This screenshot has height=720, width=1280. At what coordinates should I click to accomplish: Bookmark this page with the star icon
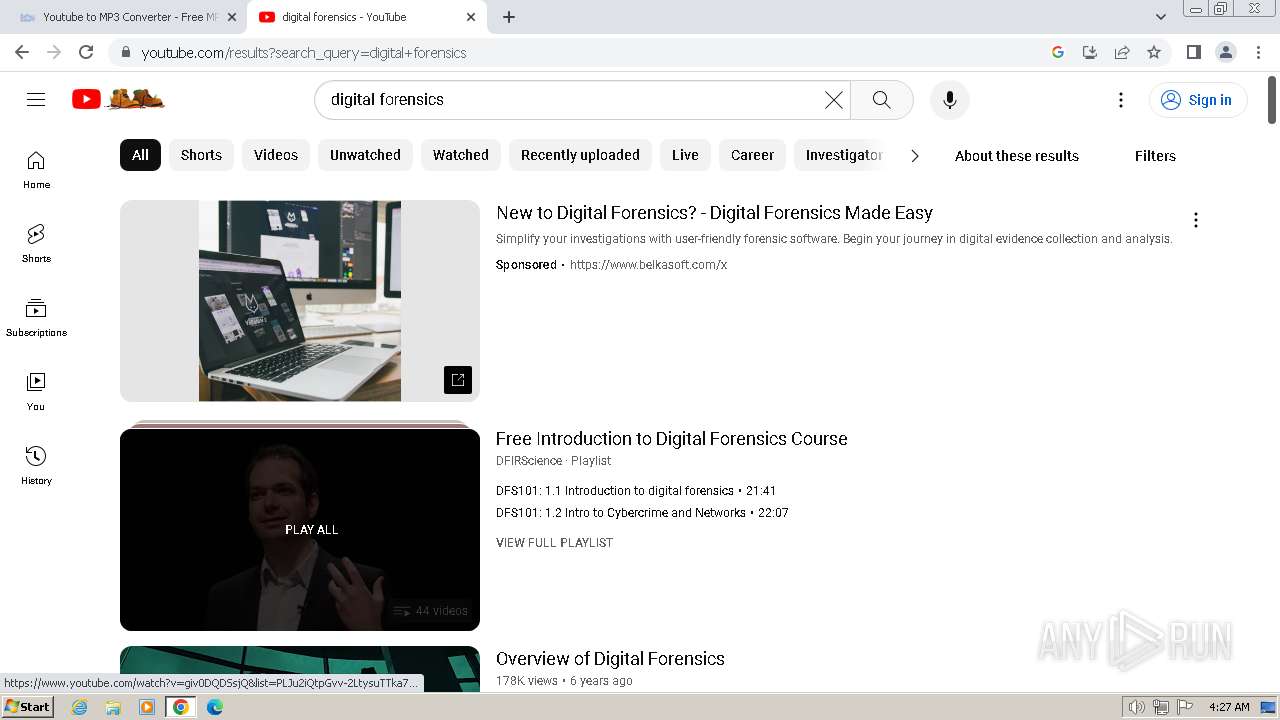point(1154,53)
